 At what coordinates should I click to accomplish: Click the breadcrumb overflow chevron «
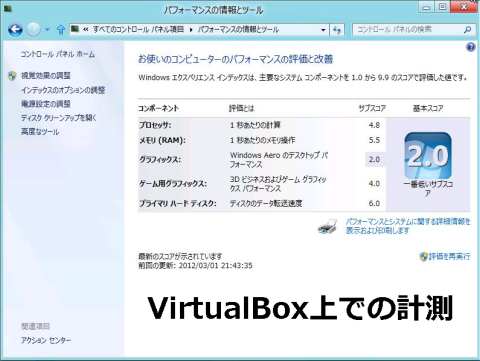tap(86, 30)
